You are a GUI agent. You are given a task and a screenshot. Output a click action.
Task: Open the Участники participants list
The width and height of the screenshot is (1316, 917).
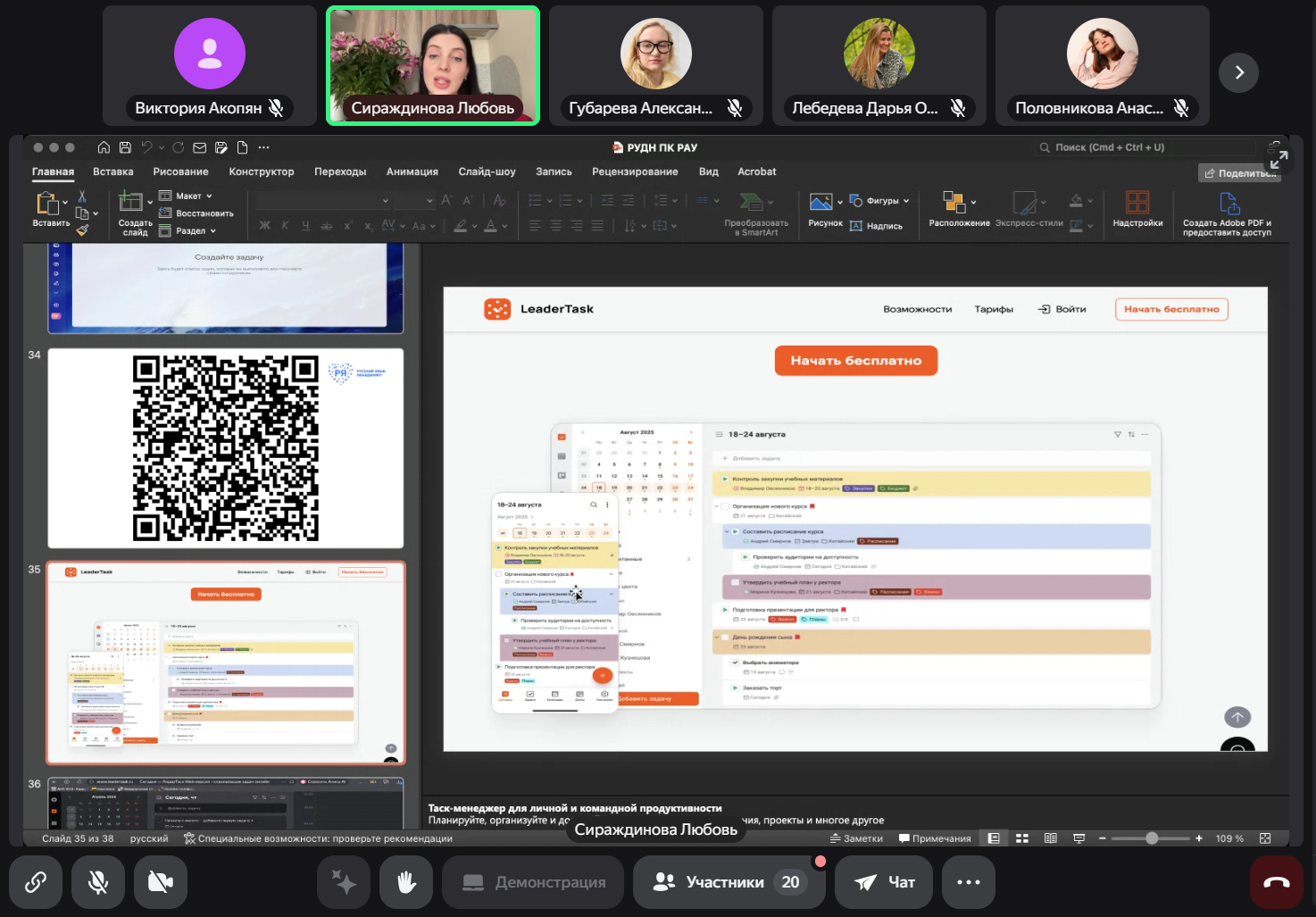click(x=729, y=882)
